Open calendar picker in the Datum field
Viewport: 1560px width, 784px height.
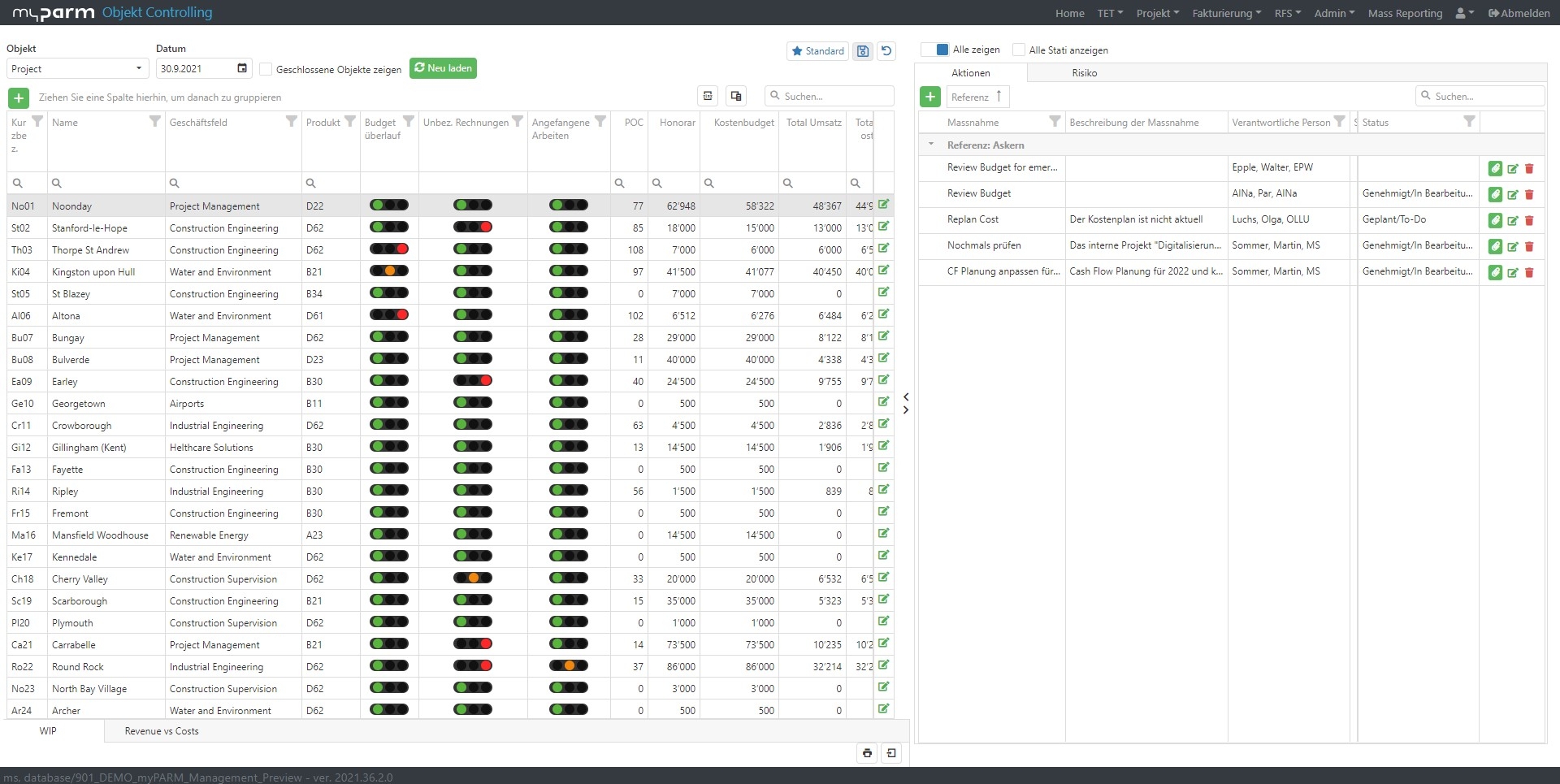(242, 68)
